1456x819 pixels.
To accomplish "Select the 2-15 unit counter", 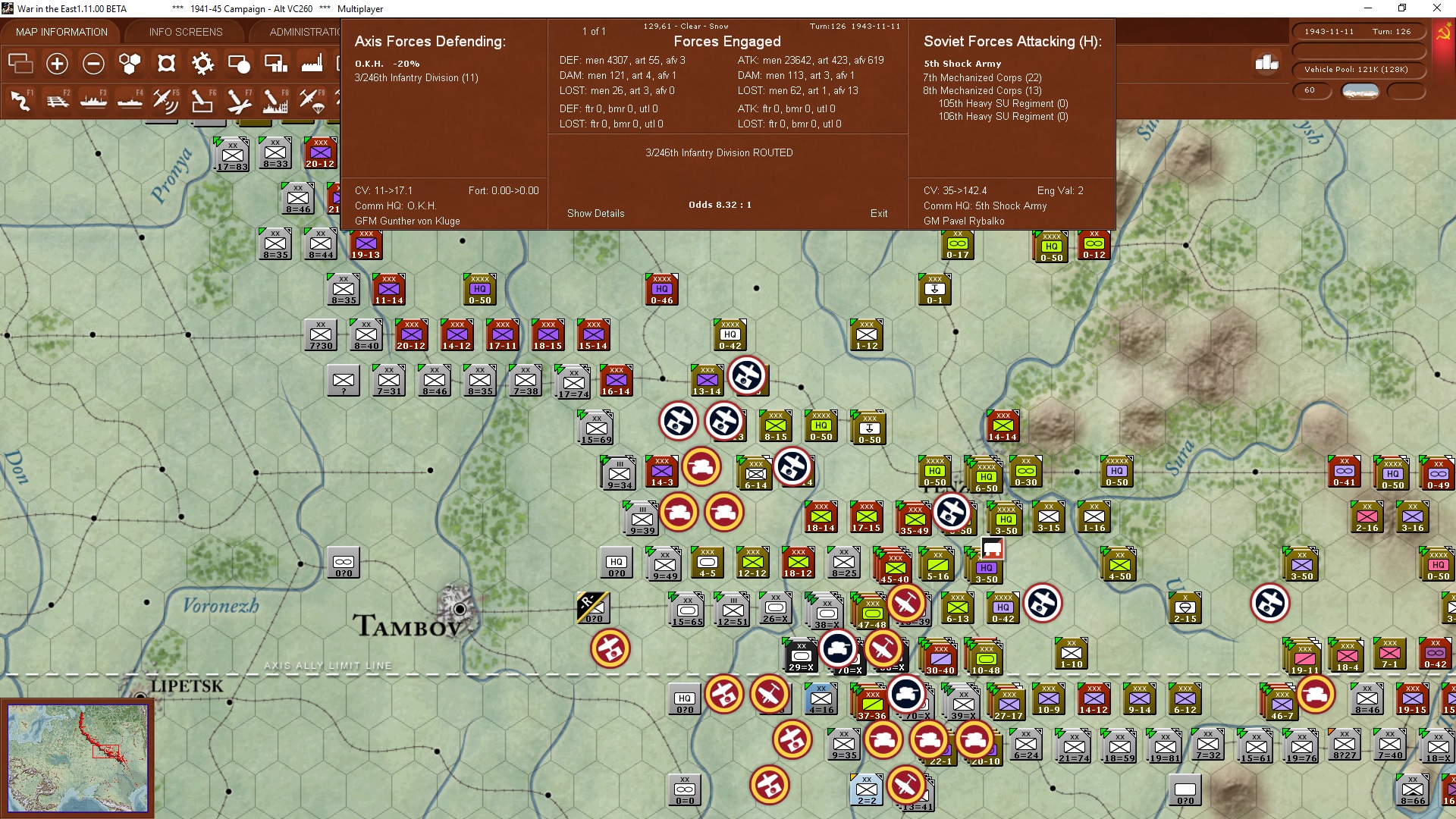I will click(x=1185, y=608).
